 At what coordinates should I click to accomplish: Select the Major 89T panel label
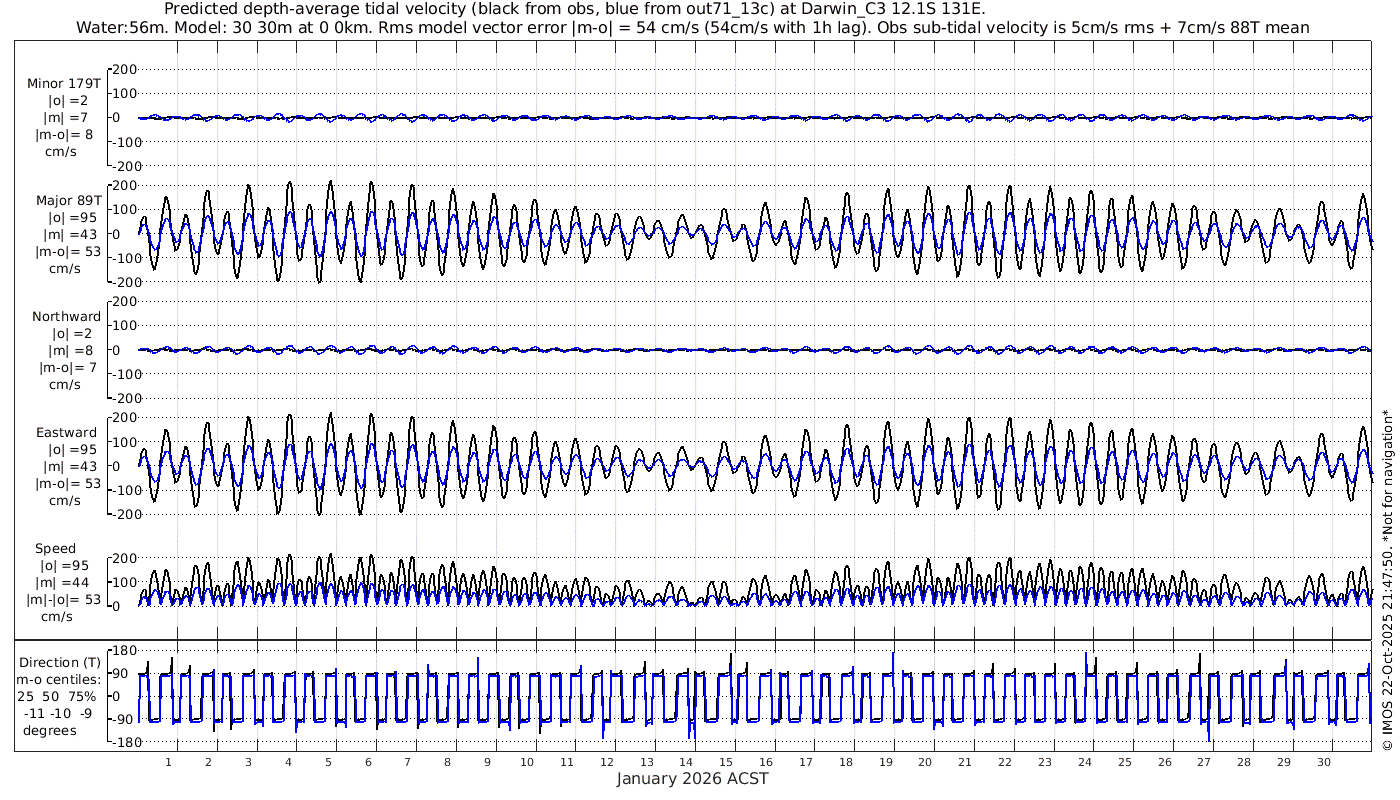point(64,200)
